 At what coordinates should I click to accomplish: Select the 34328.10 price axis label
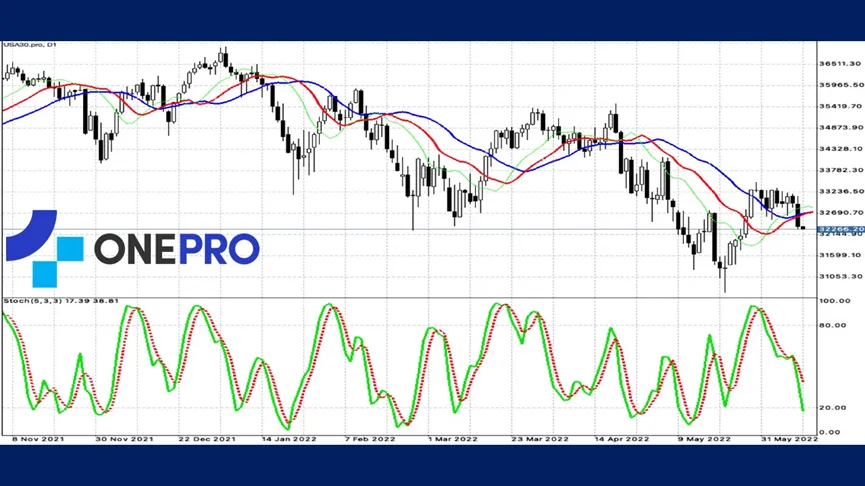pos(840,149)
